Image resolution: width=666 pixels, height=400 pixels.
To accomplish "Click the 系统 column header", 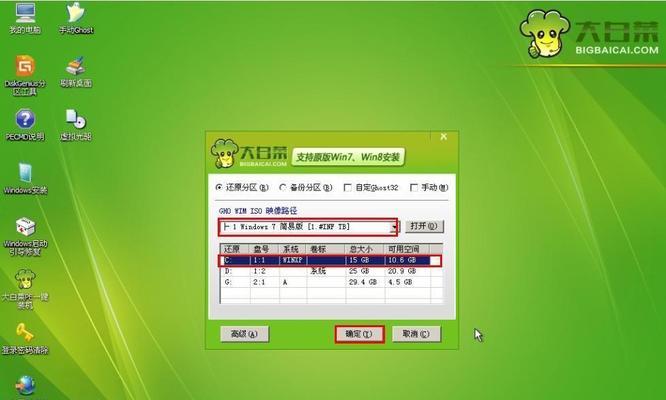I will coord(293,249).
